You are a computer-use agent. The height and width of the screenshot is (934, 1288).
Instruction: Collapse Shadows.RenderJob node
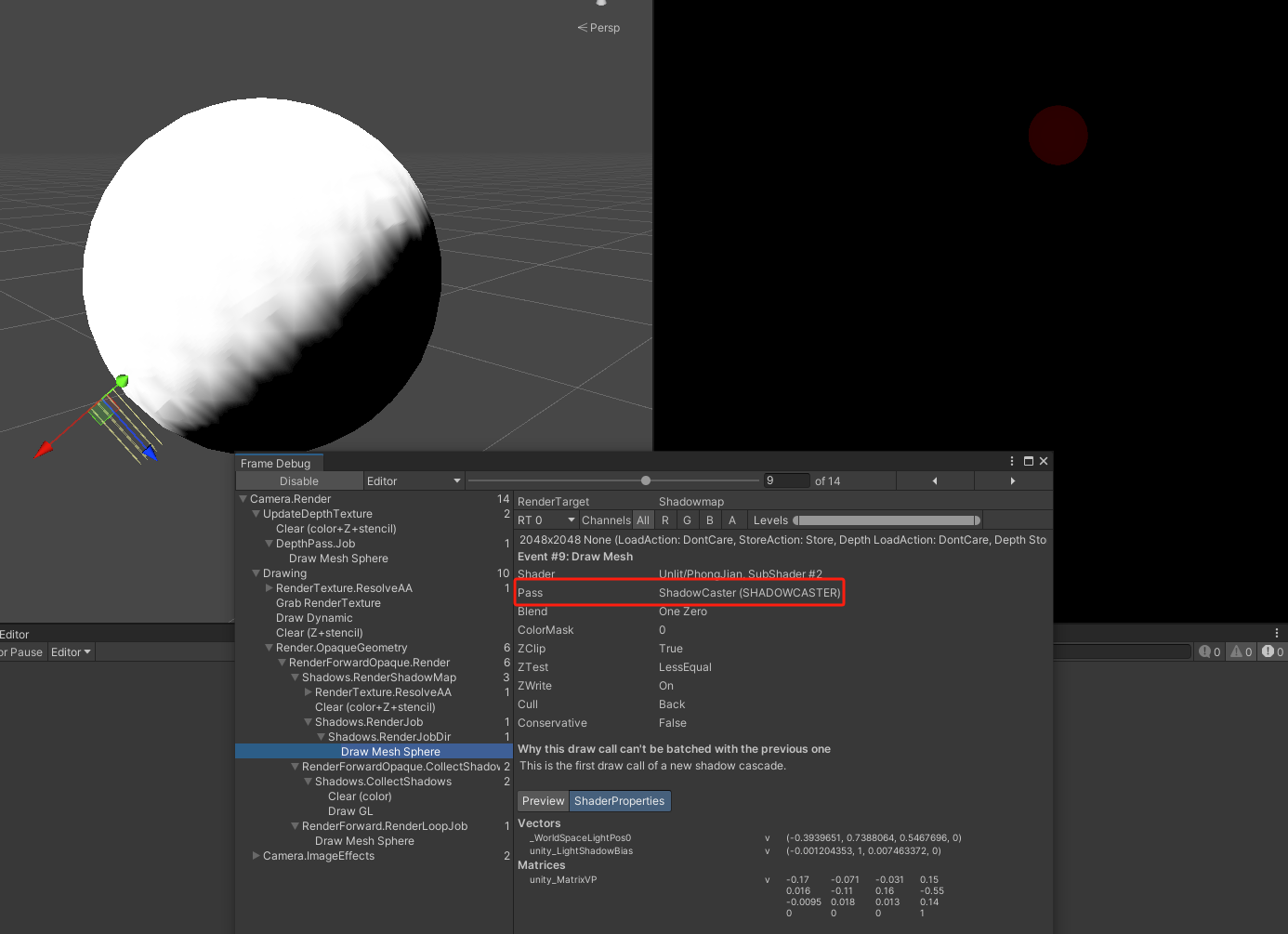click(x=309, y=722)
